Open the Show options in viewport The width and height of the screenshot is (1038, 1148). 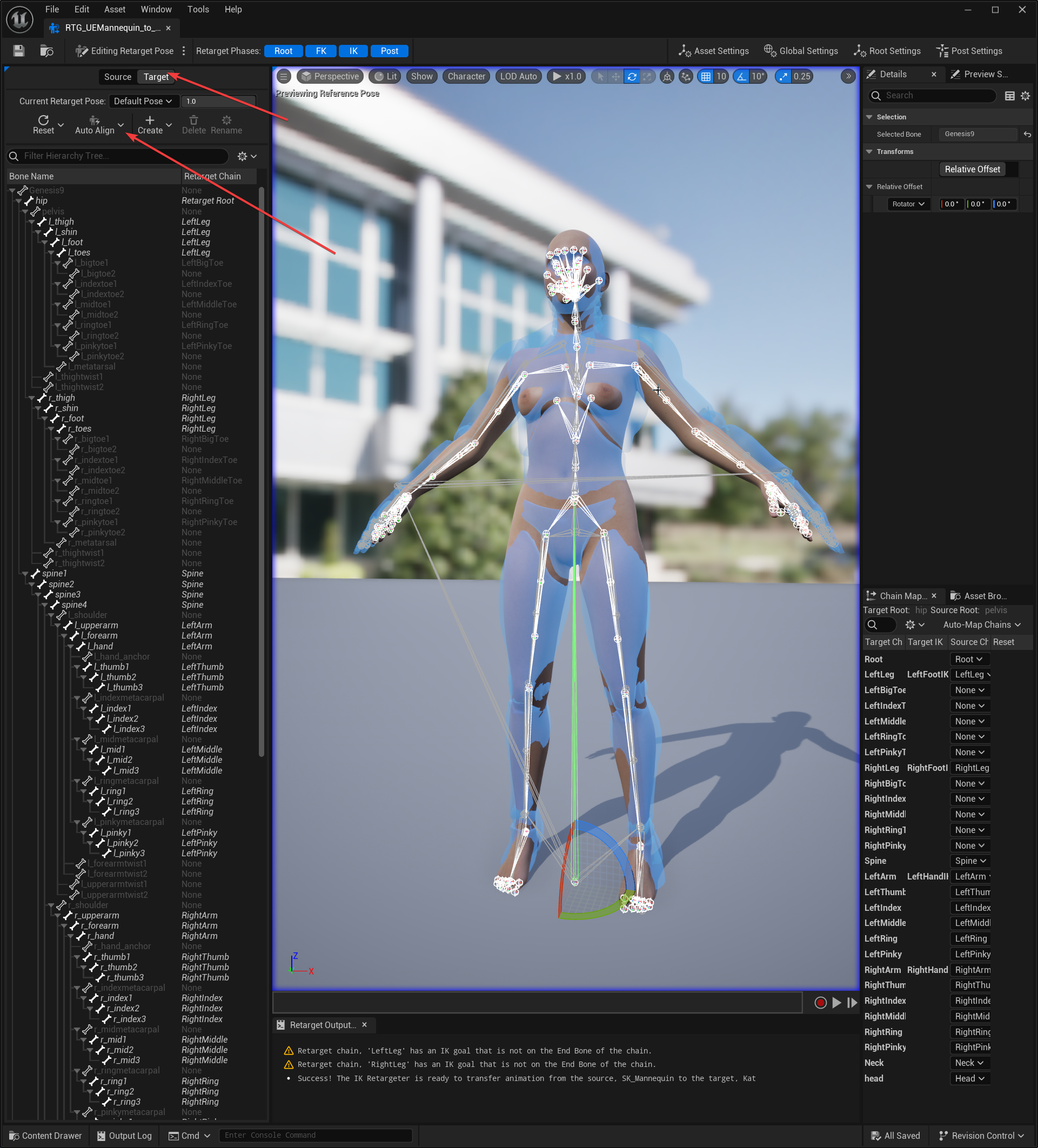(422, 76)
